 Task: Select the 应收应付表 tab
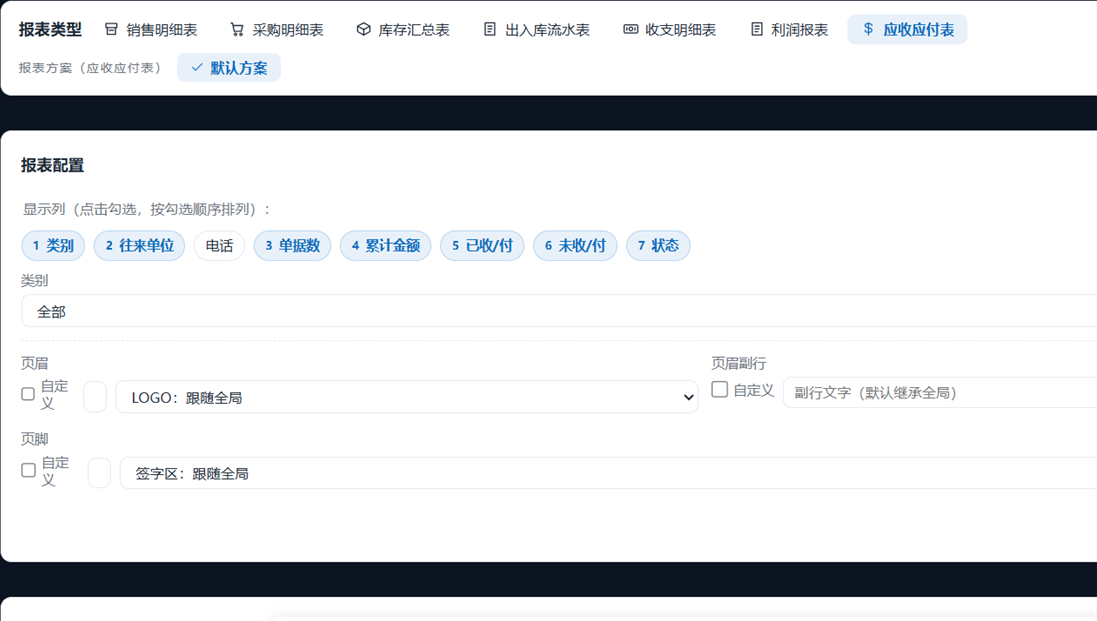pyautogui.click(x=907, y=29)
